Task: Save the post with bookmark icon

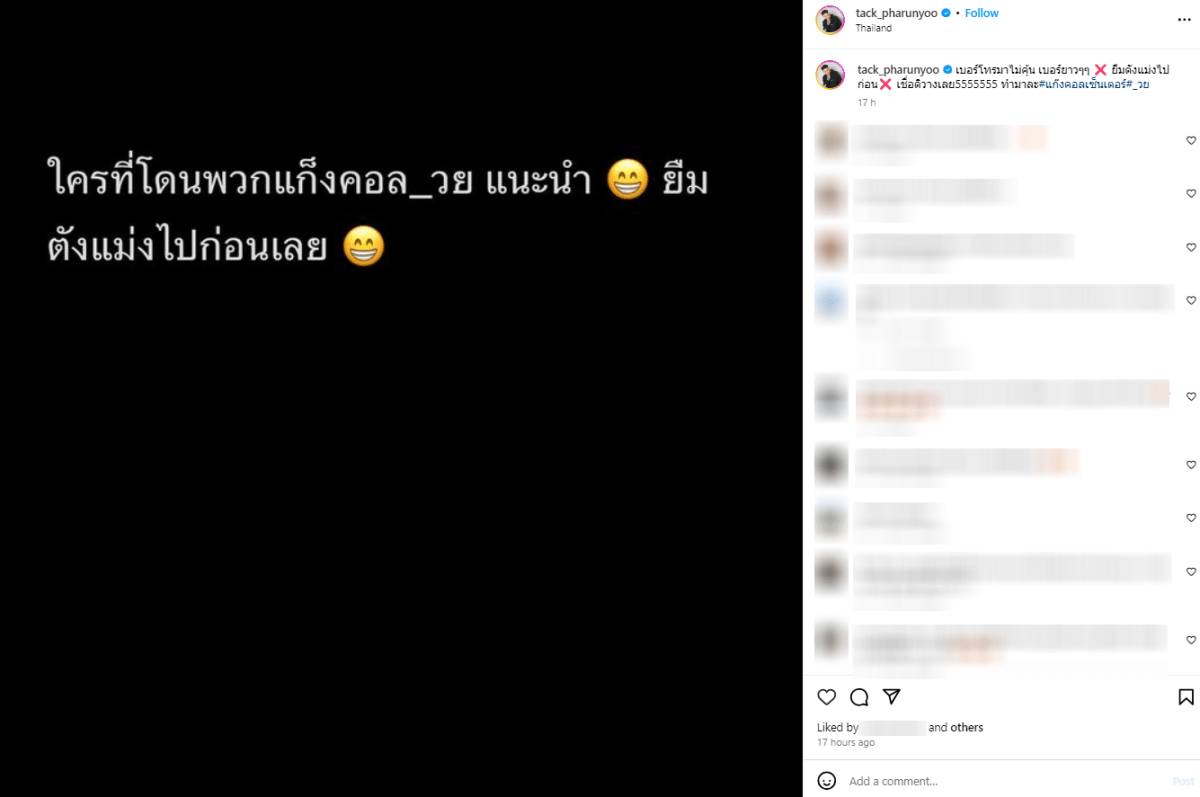Action: coord(1186,697)
